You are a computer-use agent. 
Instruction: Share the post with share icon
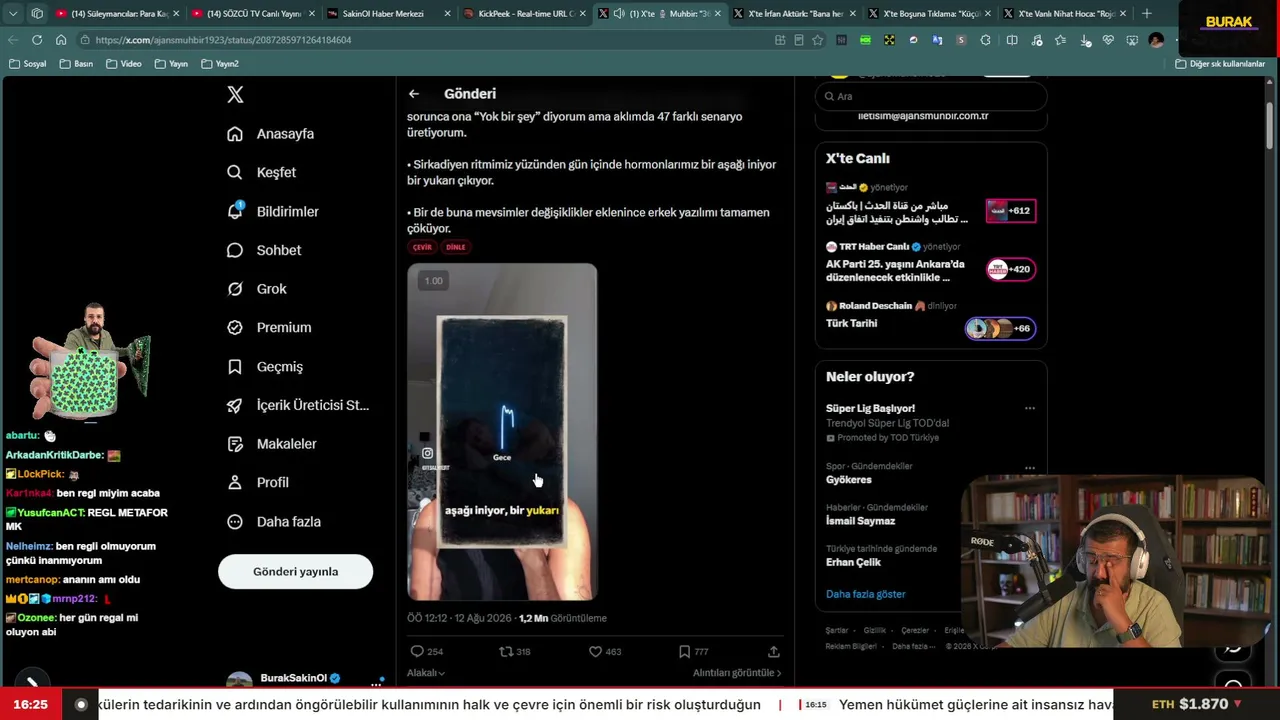(x=773, y=651)
